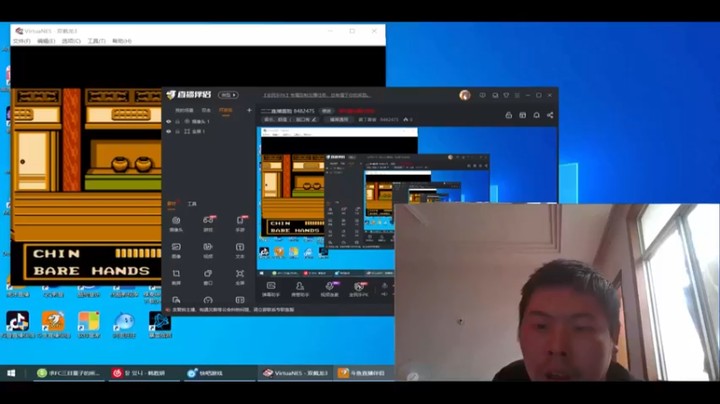Toggle visibility of the fullscreen 1 source

point(169,132)
